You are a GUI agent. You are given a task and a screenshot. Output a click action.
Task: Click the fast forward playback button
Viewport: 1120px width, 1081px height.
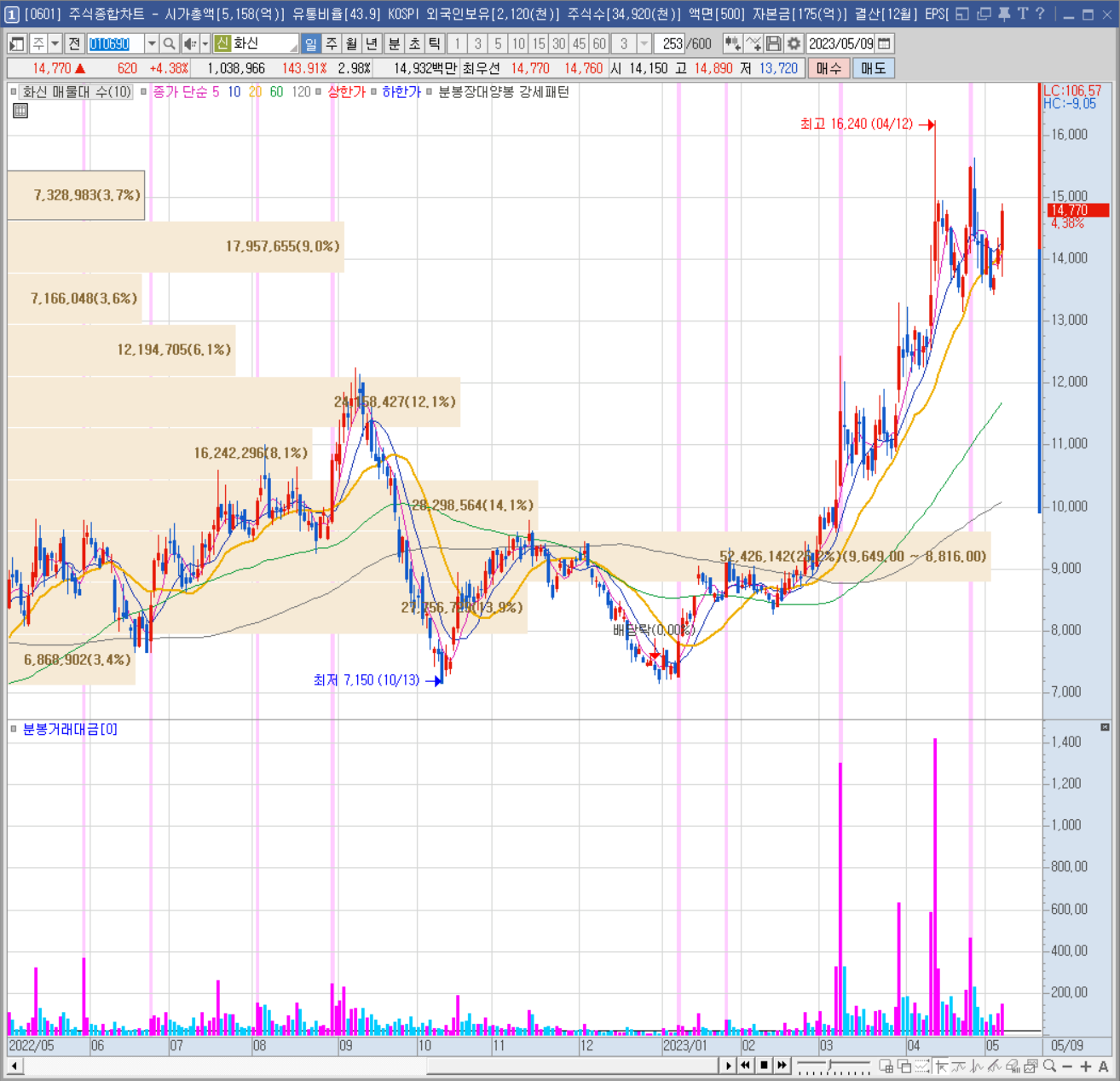(782, 1066)
